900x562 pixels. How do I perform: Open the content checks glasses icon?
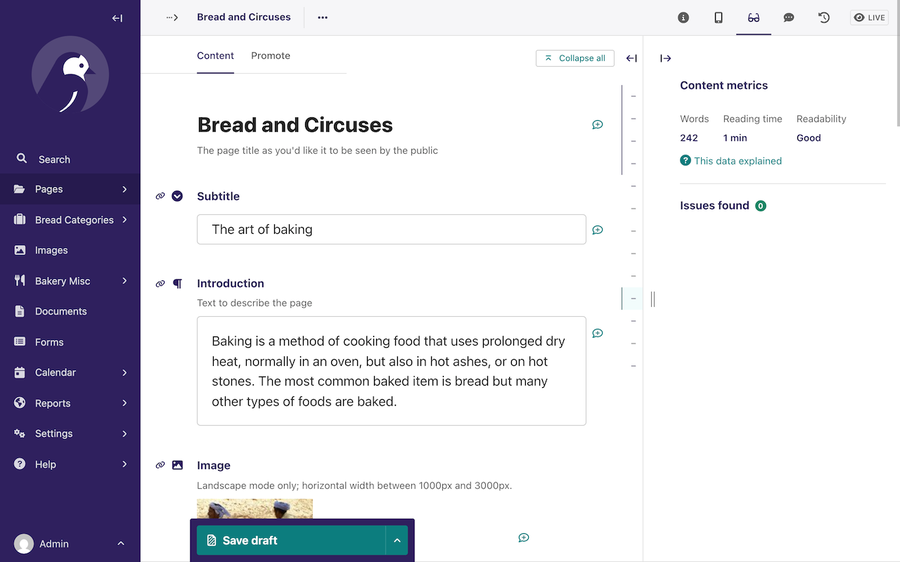click(753, 18)
